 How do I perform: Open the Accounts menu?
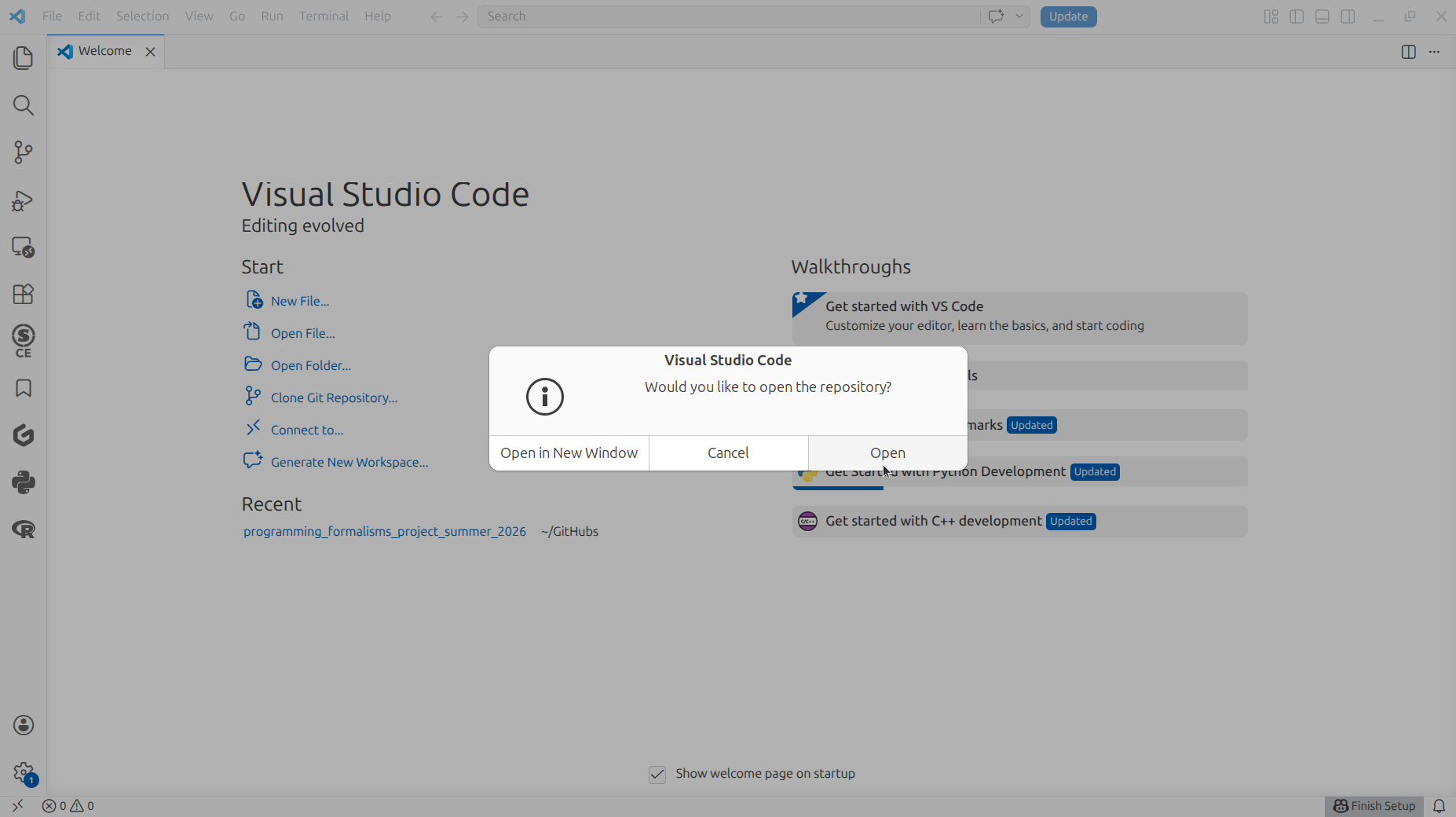coord(24,725)
